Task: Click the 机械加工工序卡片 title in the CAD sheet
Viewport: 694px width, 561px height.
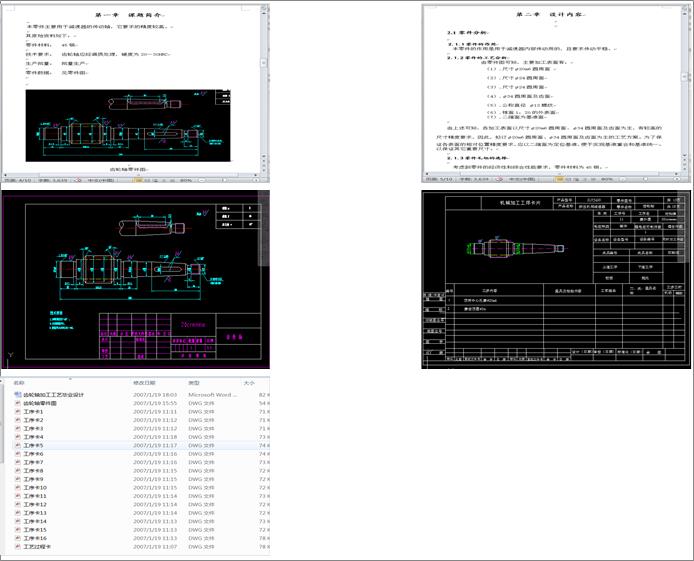Action: (x=520, y=203)
